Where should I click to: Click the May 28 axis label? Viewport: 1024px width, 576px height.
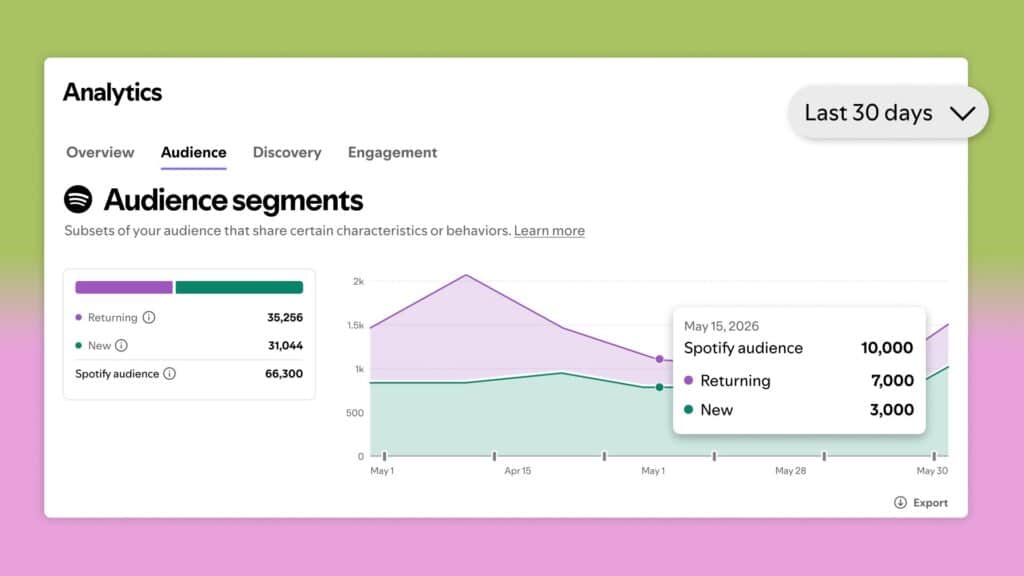(790, 470)
